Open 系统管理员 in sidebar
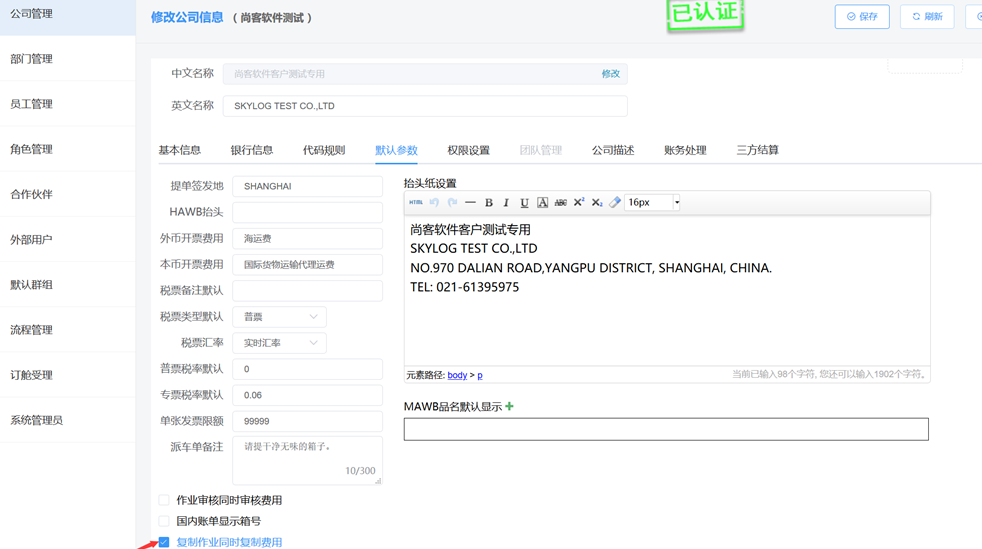The width and height of the screenshot is (982, 549). [x=68, y=420]
